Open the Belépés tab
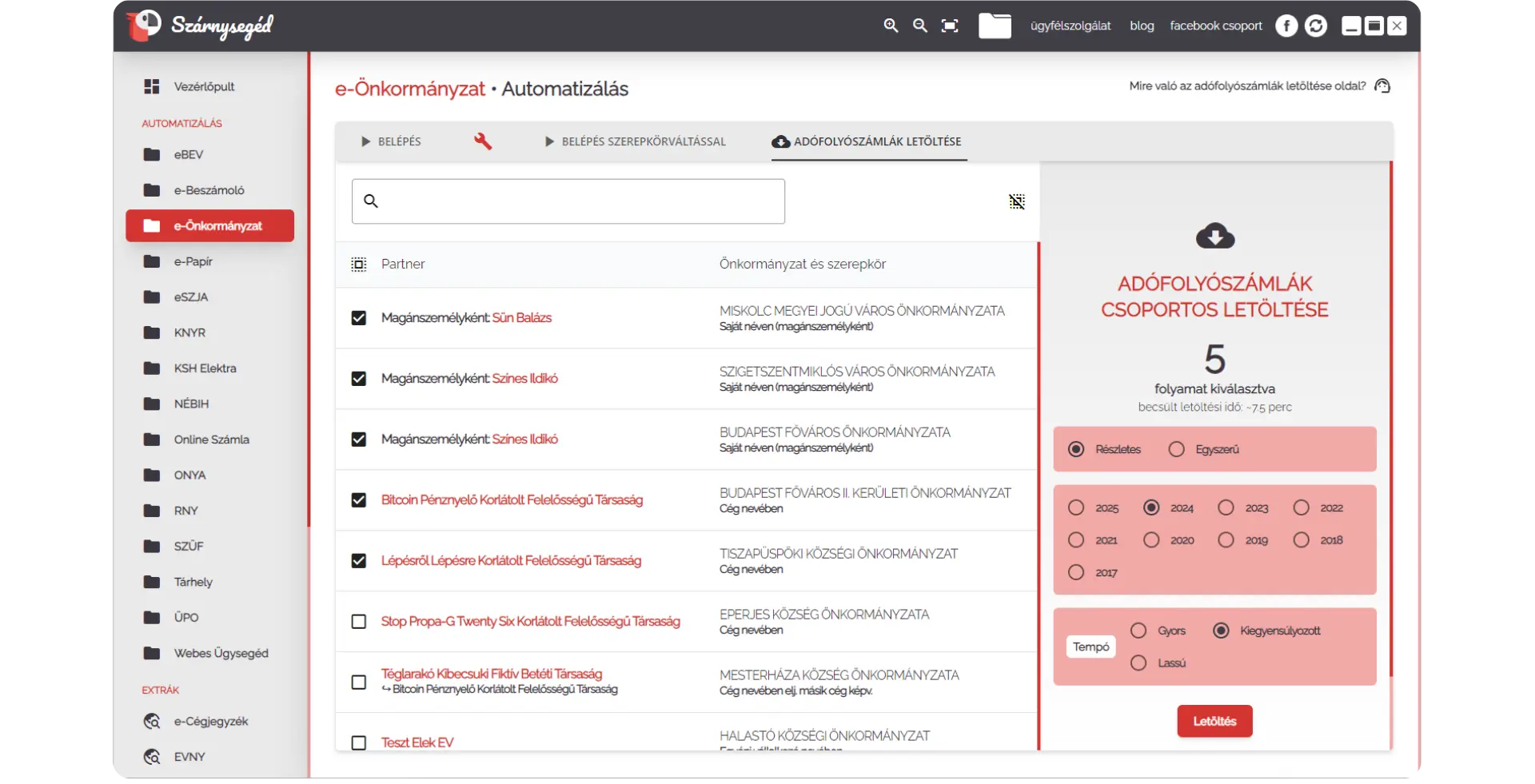This screenshot has width=1535, height=784. [391, 141]
